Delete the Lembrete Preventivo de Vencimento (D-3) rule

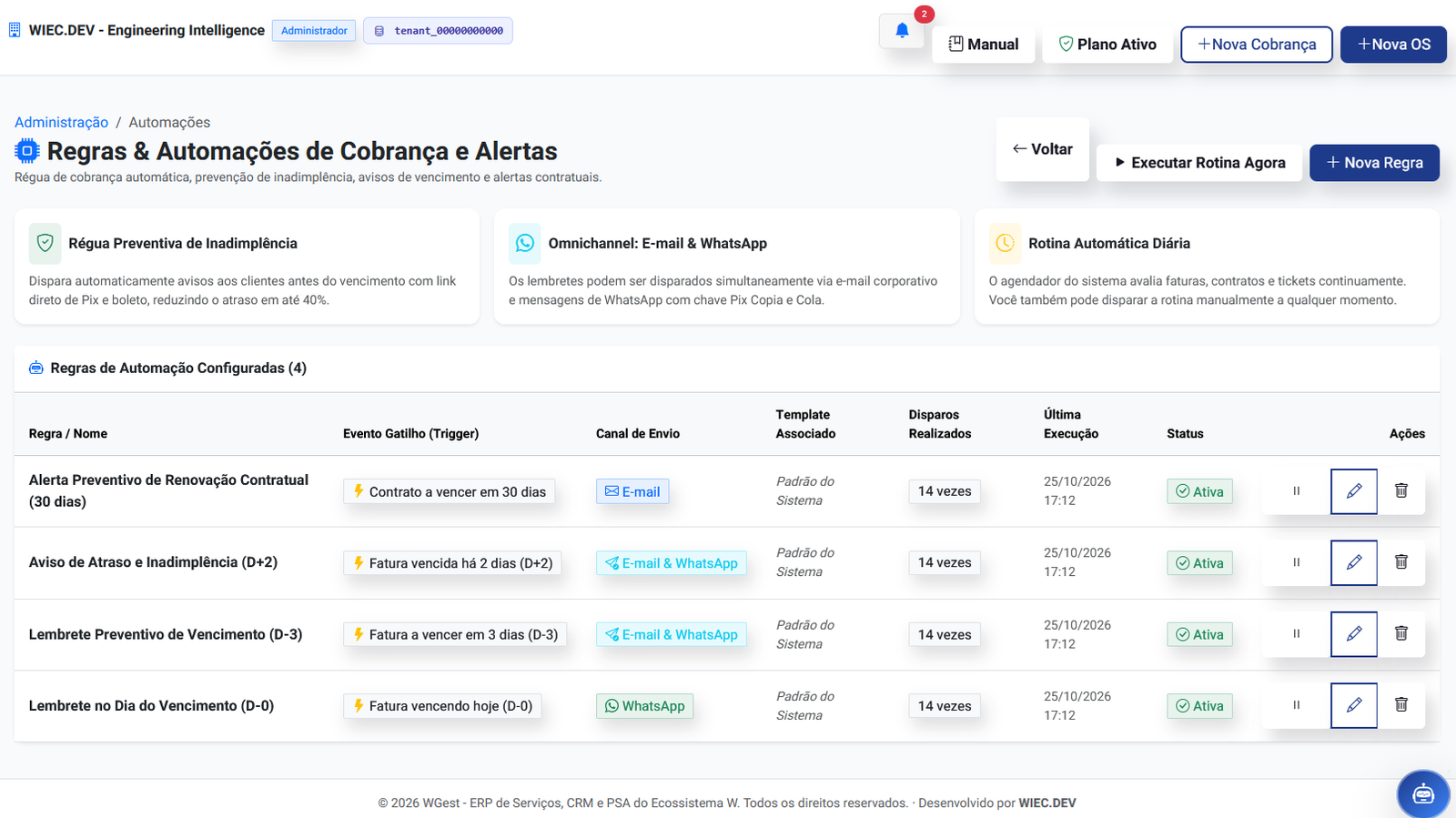pyautogui.click(x=1401, y=634)
